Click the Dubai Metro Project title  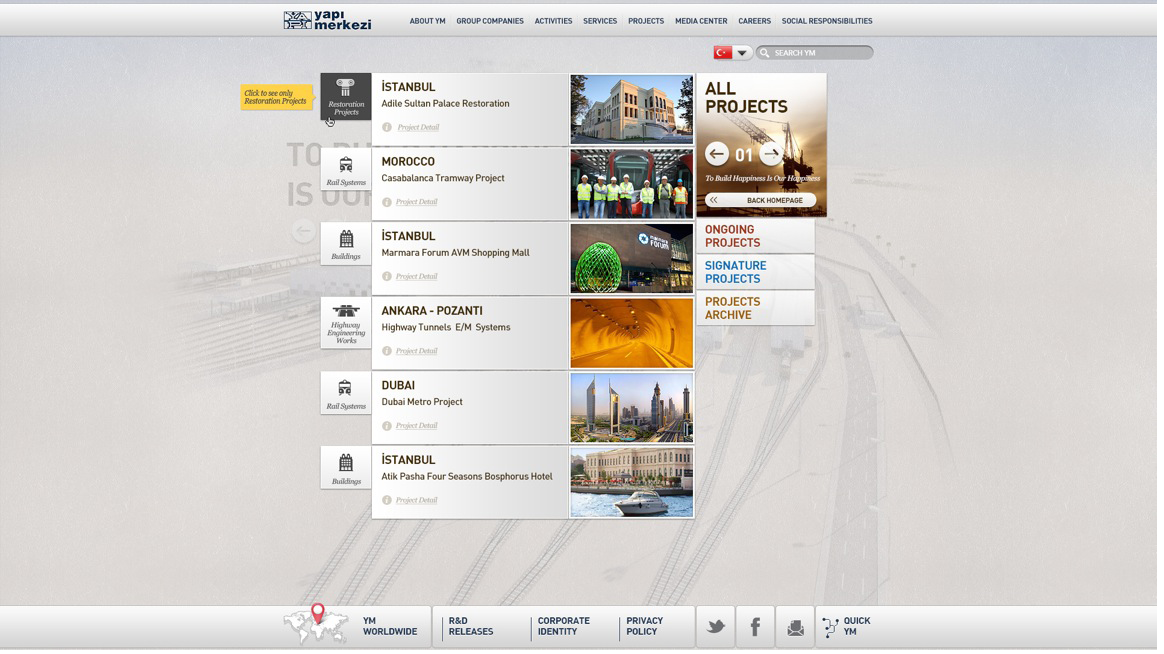pyautogui.click(x=424, y=403)
